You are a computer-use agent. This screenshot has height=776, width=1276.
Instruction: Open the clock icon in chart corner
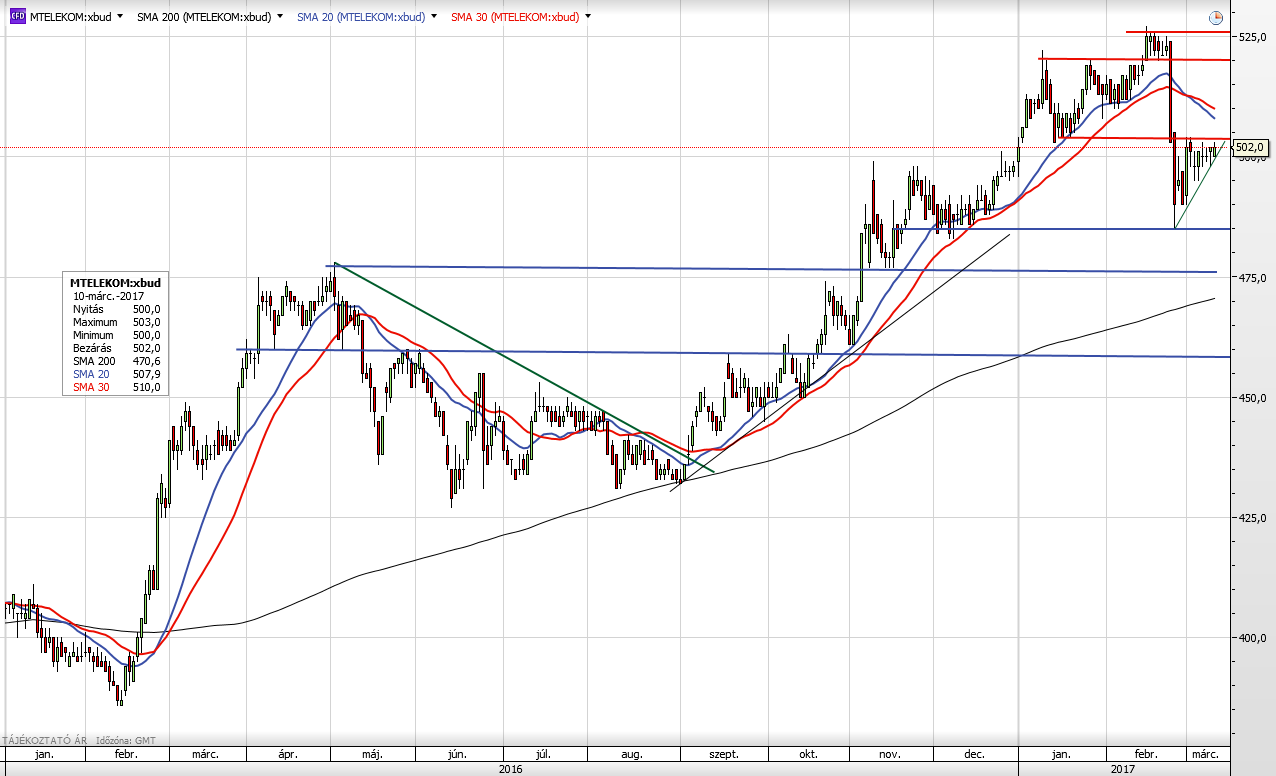coord(1215,18)
